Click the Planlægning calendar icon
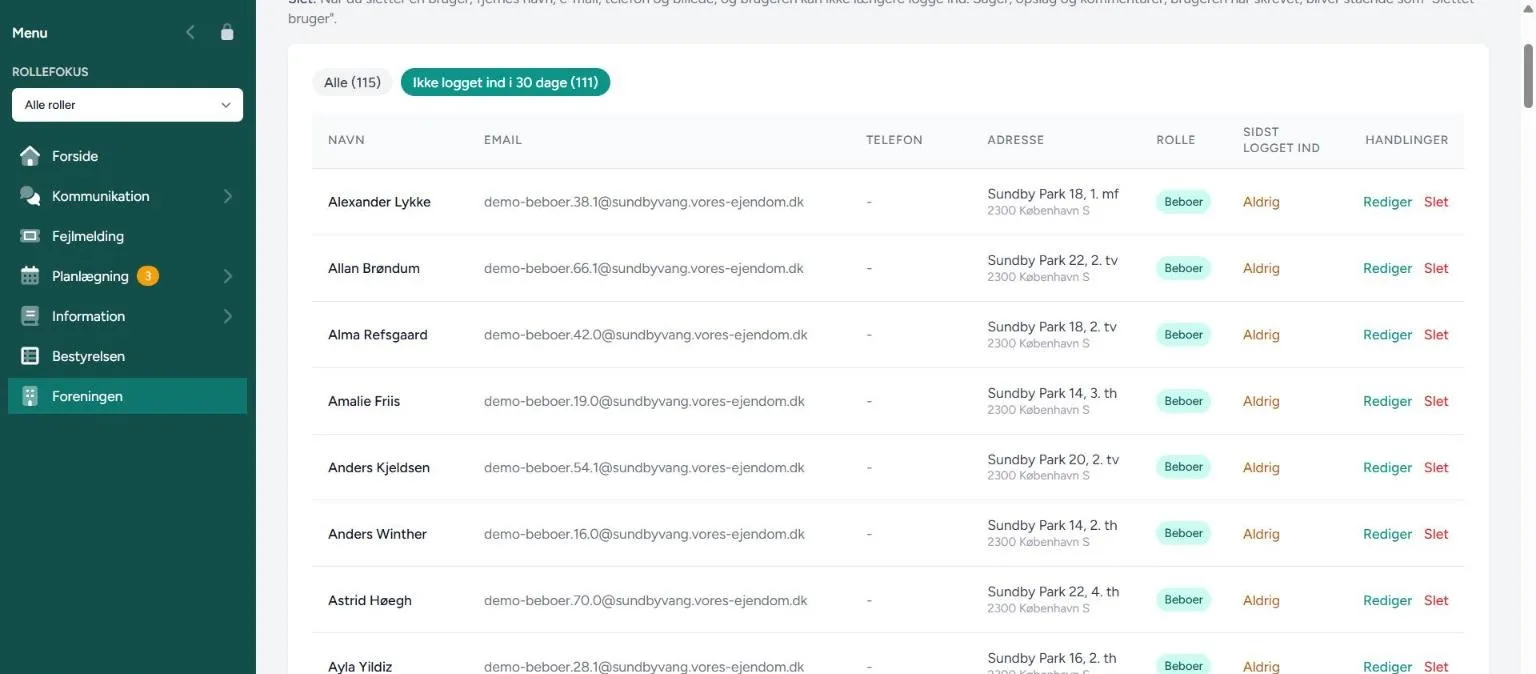This screenshot has width=1536, height=674. pos(30,276)
